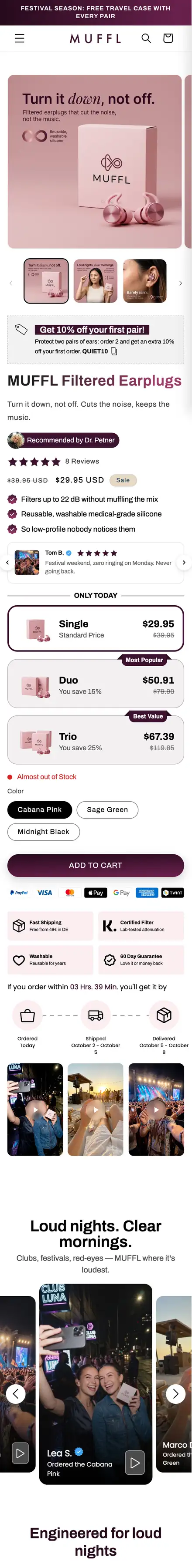Viewport: 192px width, 1568px height.
Task: Slide video carousel to the right
Action: point(175,1393)
